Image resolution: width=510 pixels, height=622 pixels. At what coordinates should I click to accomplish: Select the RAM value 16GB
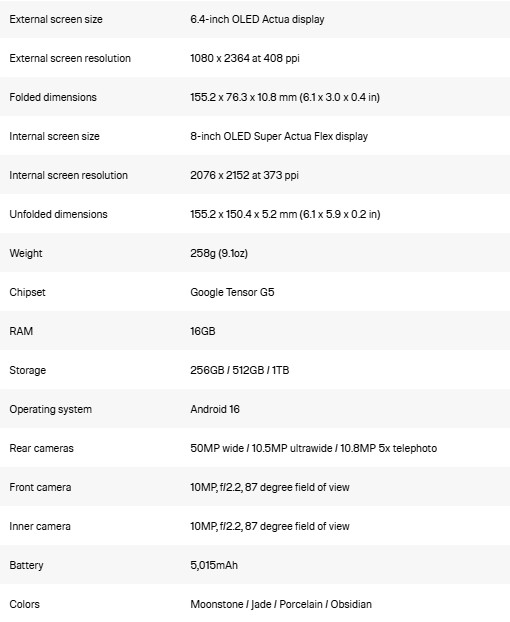pyautogui.click(x=203, y=331)
